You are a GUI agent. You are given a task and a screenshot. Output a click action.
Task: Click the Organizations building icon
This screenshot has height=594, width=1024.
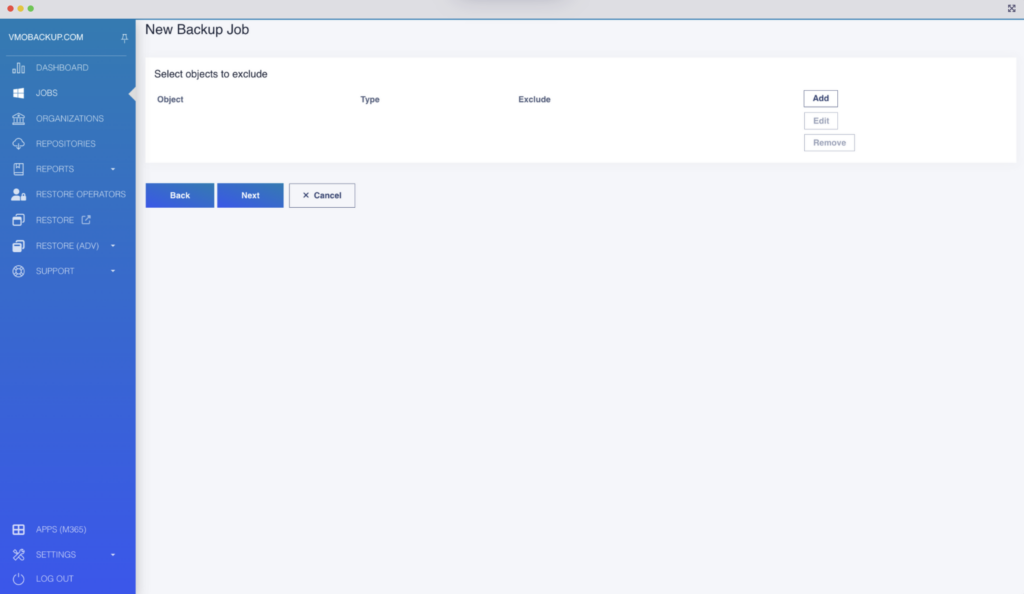pyautogui.click(x=18, y=119)
